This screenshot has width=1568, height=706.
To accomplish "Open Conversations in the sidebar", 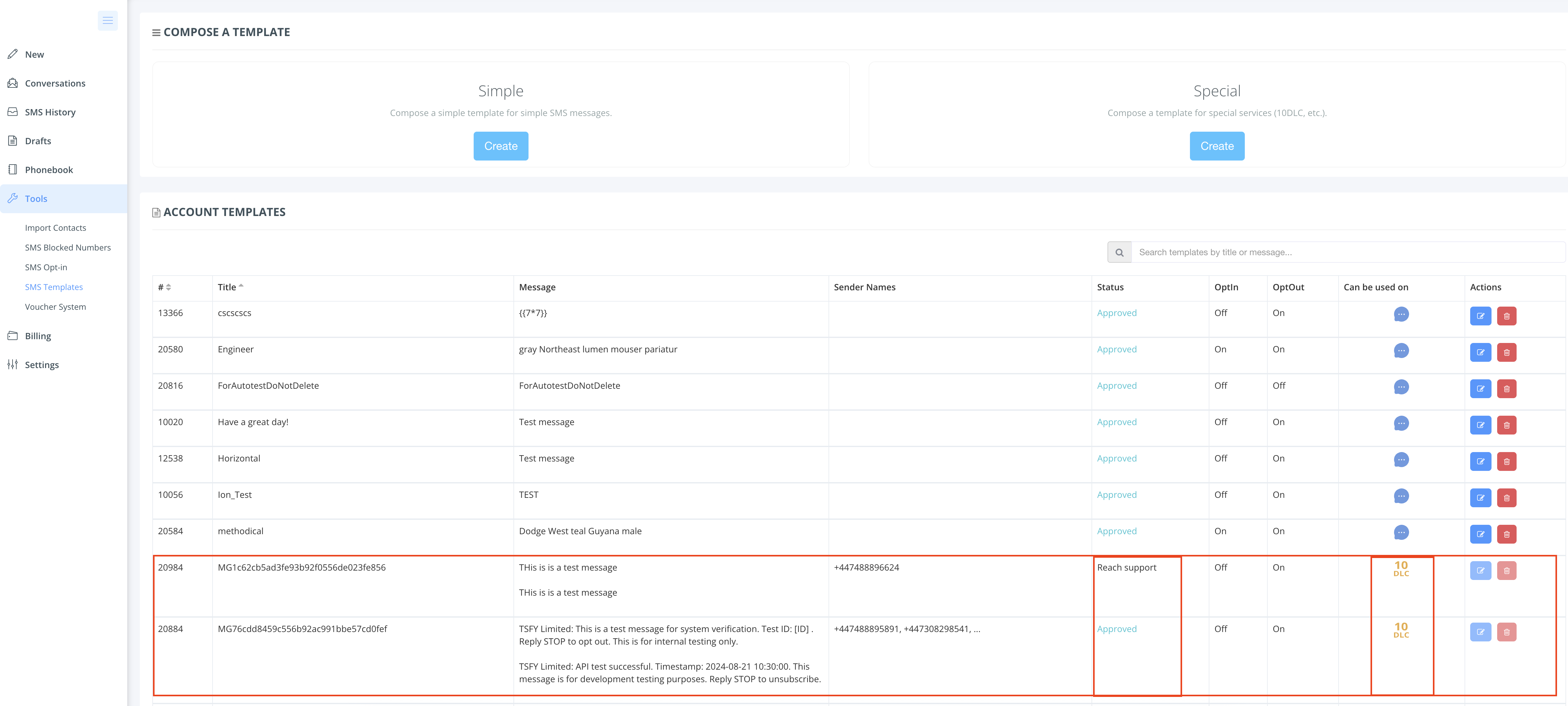I will pos(55,83).
